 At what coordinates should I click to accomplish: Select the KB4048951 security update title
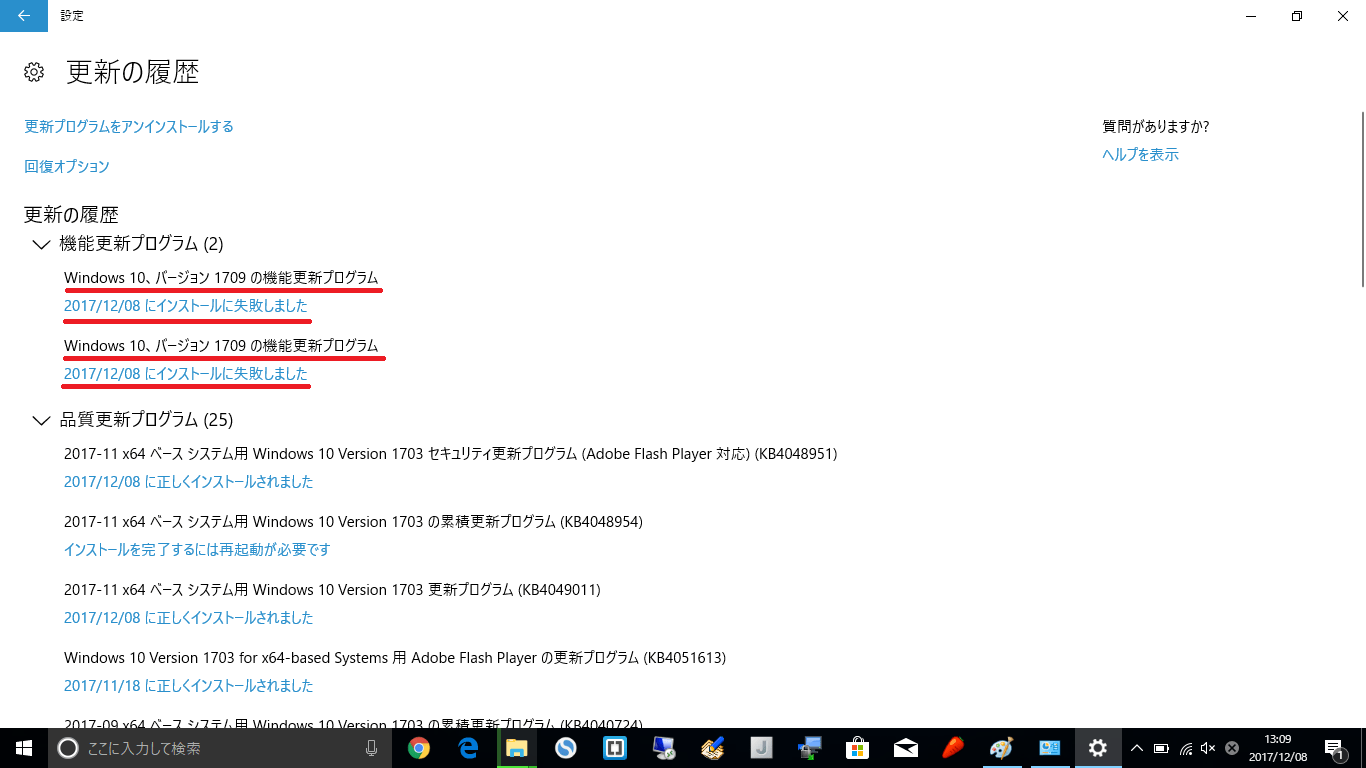tap(451, 454)
